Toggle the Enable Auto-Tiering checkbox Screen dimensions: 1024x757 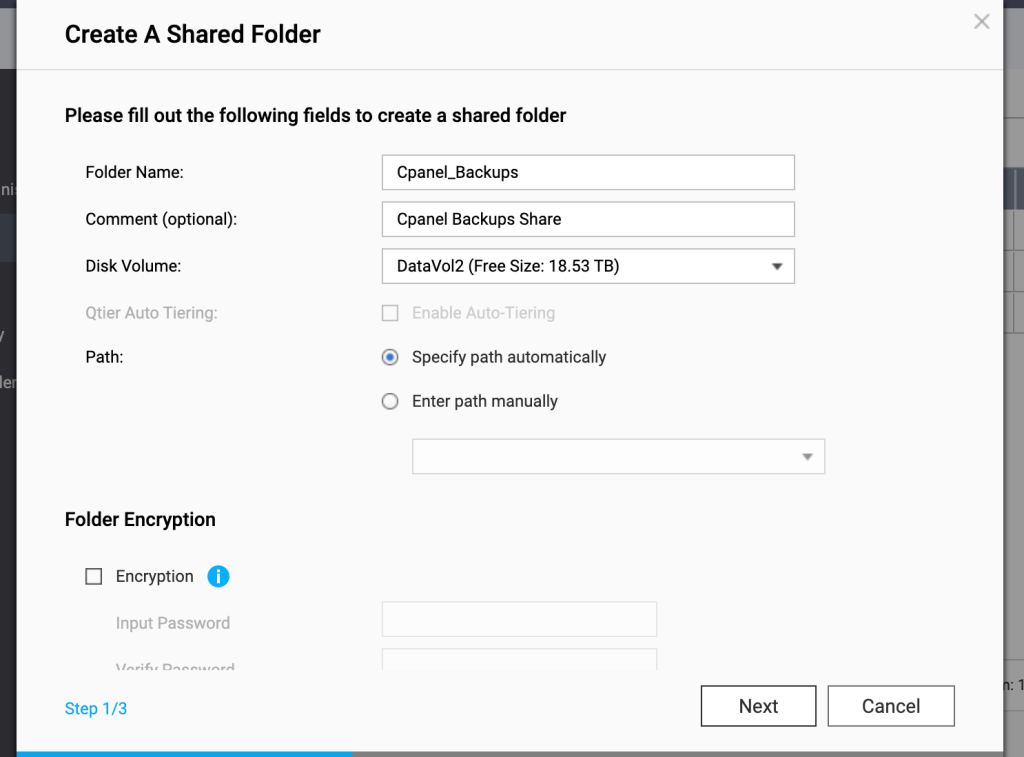[x=390, y=313]
